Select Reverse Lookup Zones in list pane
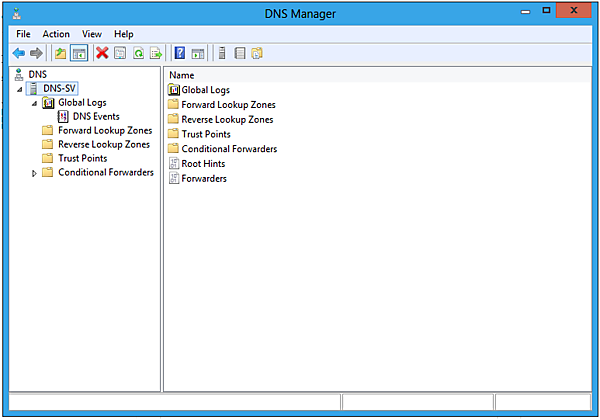 click(x=227, y=119)
